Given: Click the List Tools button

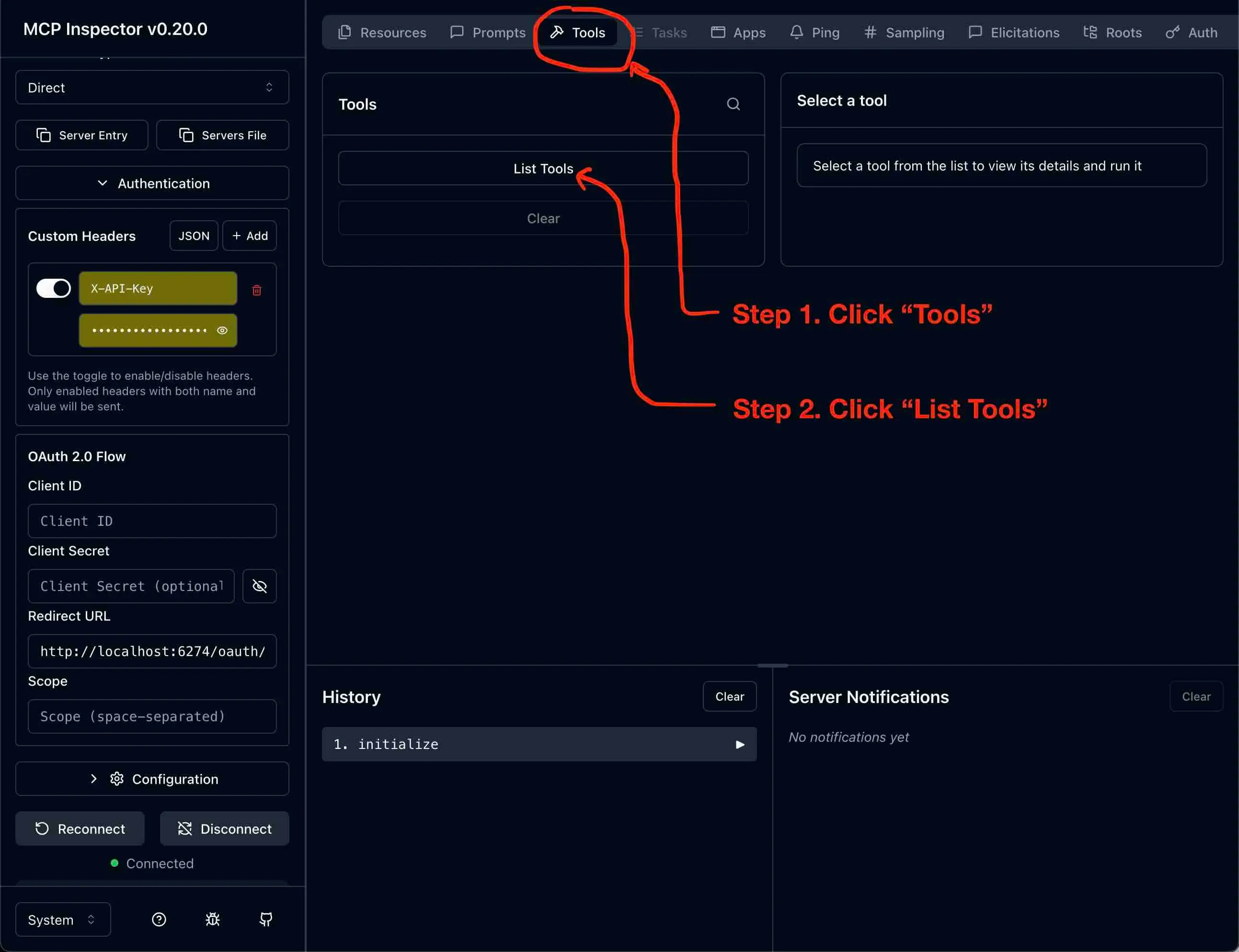Looking at the screenshot, I should [x=542, y=168].
